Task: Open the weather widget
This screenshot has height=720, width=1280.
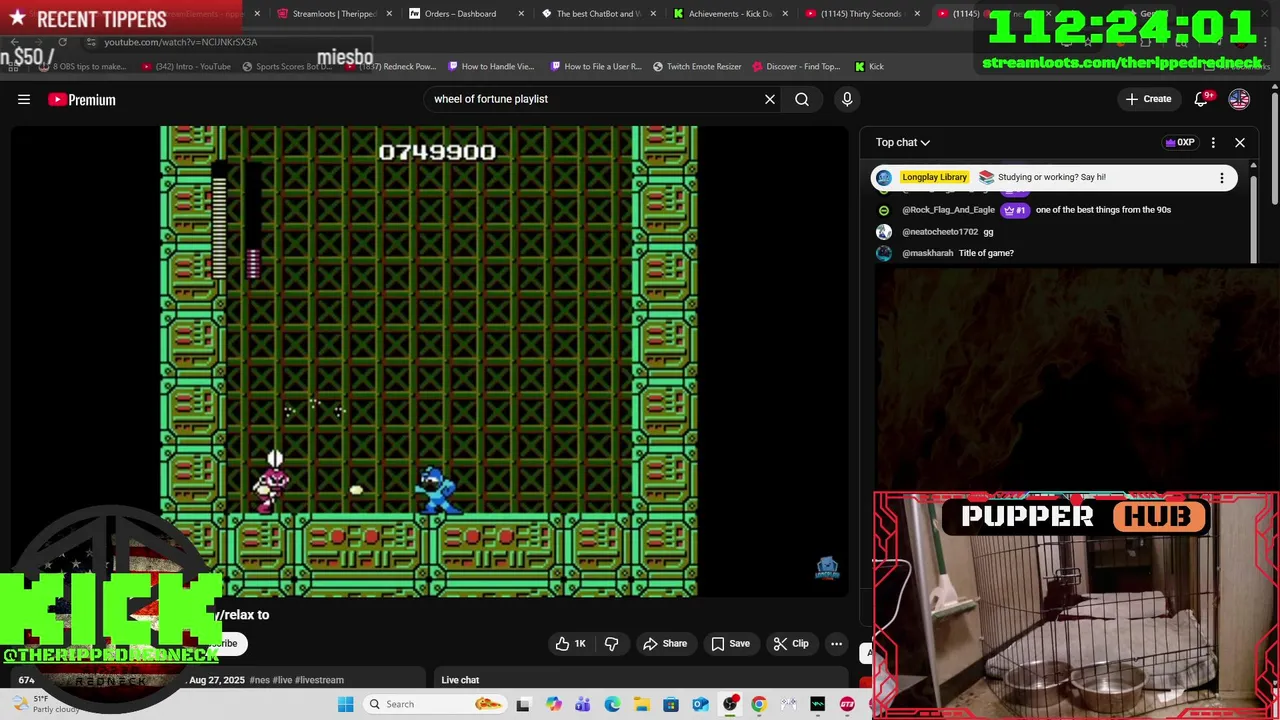Action: pos(45,704)
